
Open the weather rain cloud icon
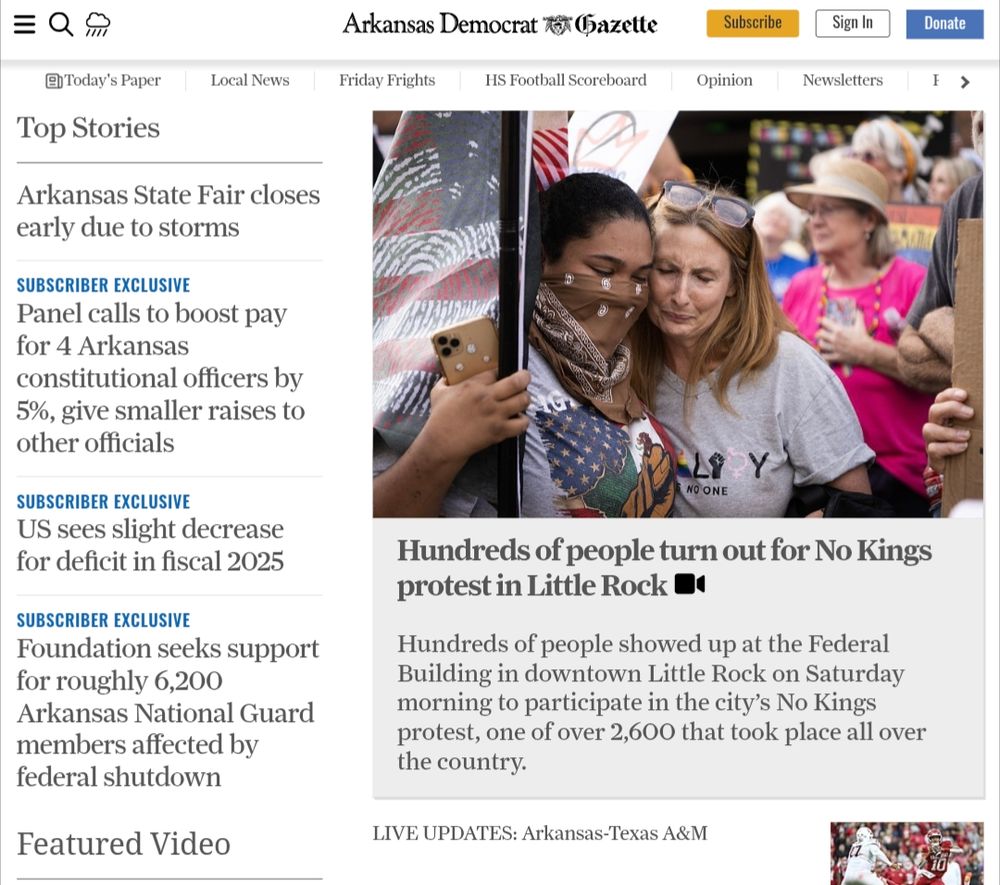coord(98,24)
